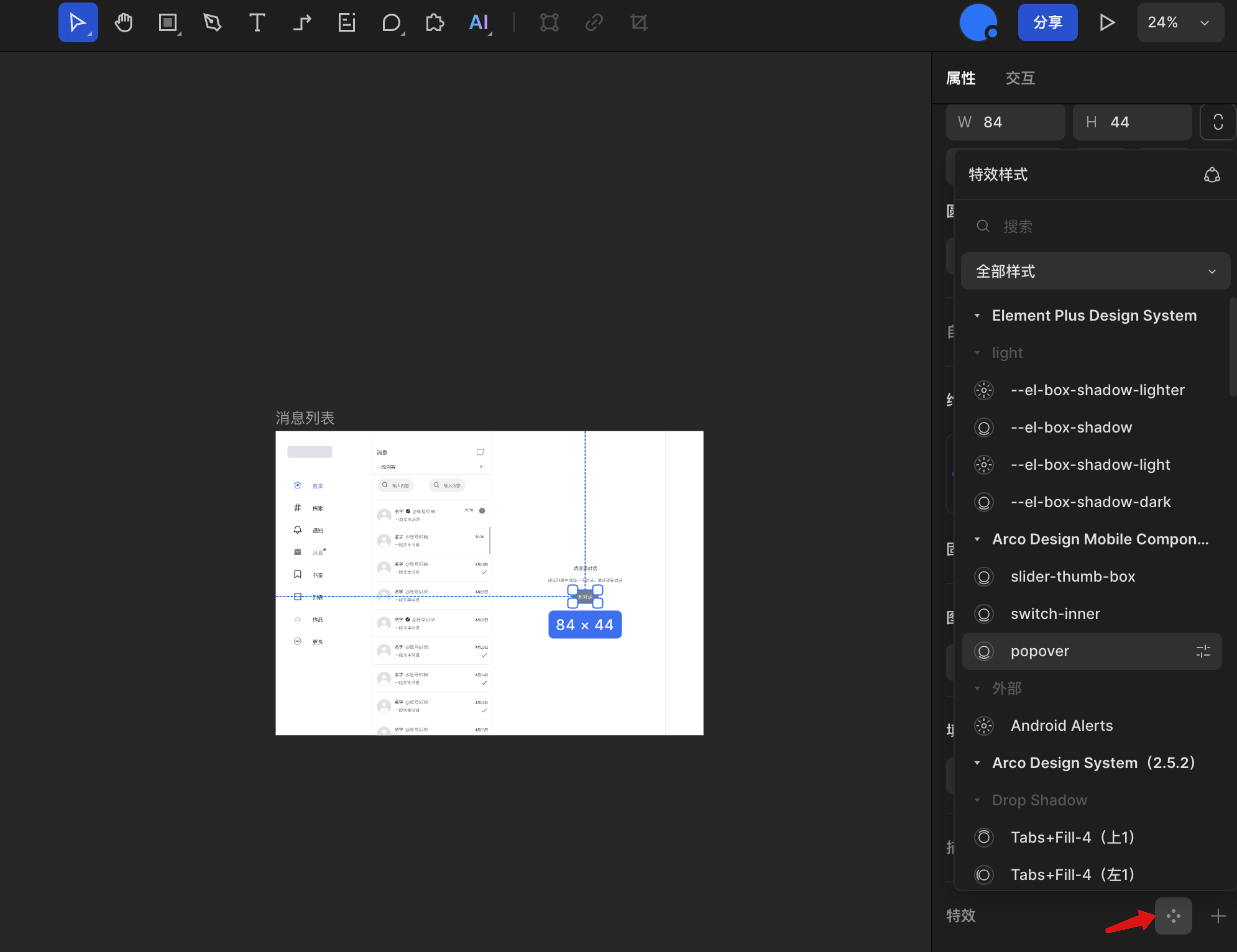
Task: Click the annotation/document tool icon
Action: 347,23
